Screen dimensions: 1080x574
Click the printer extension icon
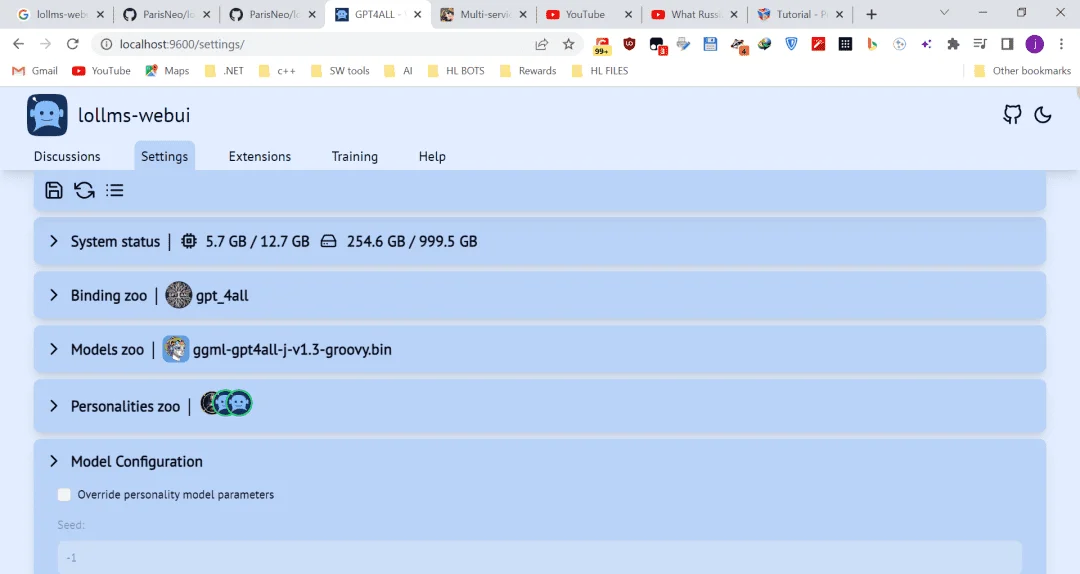tap(683, 44)
